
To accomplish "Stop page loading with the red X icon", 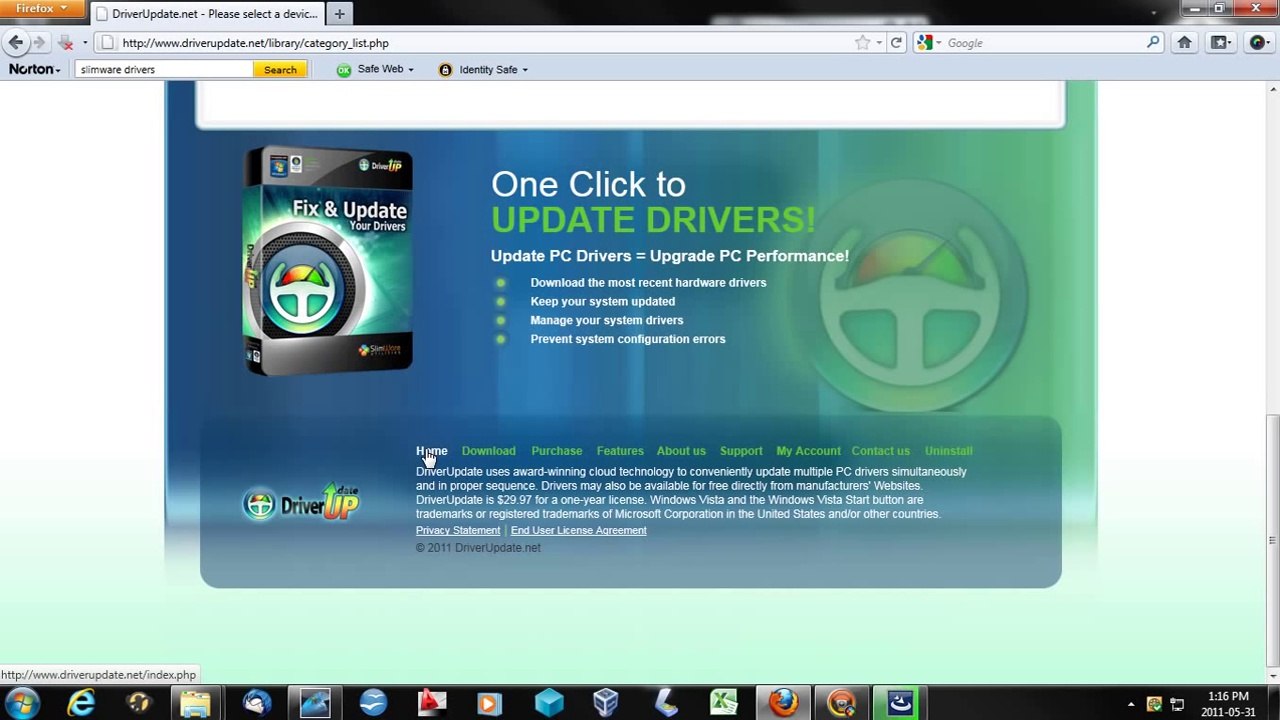I will click(66, 43).
